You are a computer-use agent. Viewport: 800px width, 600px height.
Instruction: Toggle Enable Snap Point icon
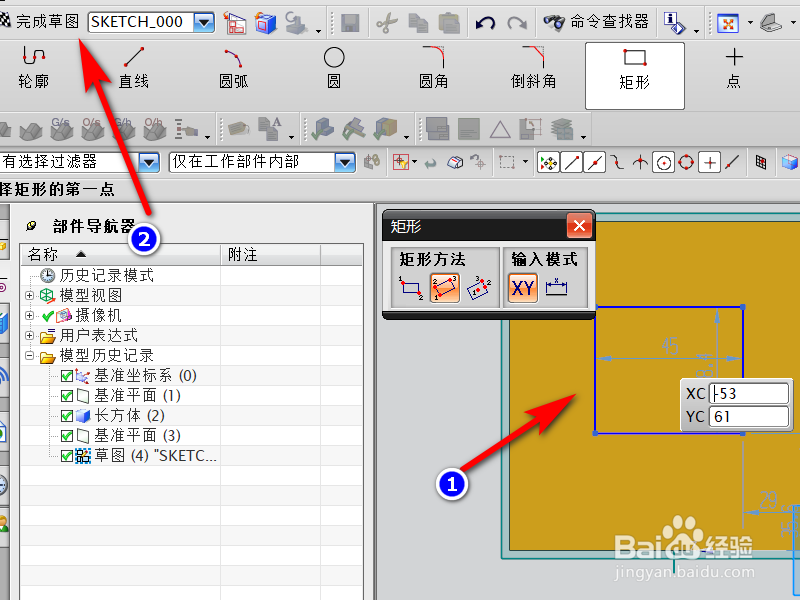pos(549,163)
